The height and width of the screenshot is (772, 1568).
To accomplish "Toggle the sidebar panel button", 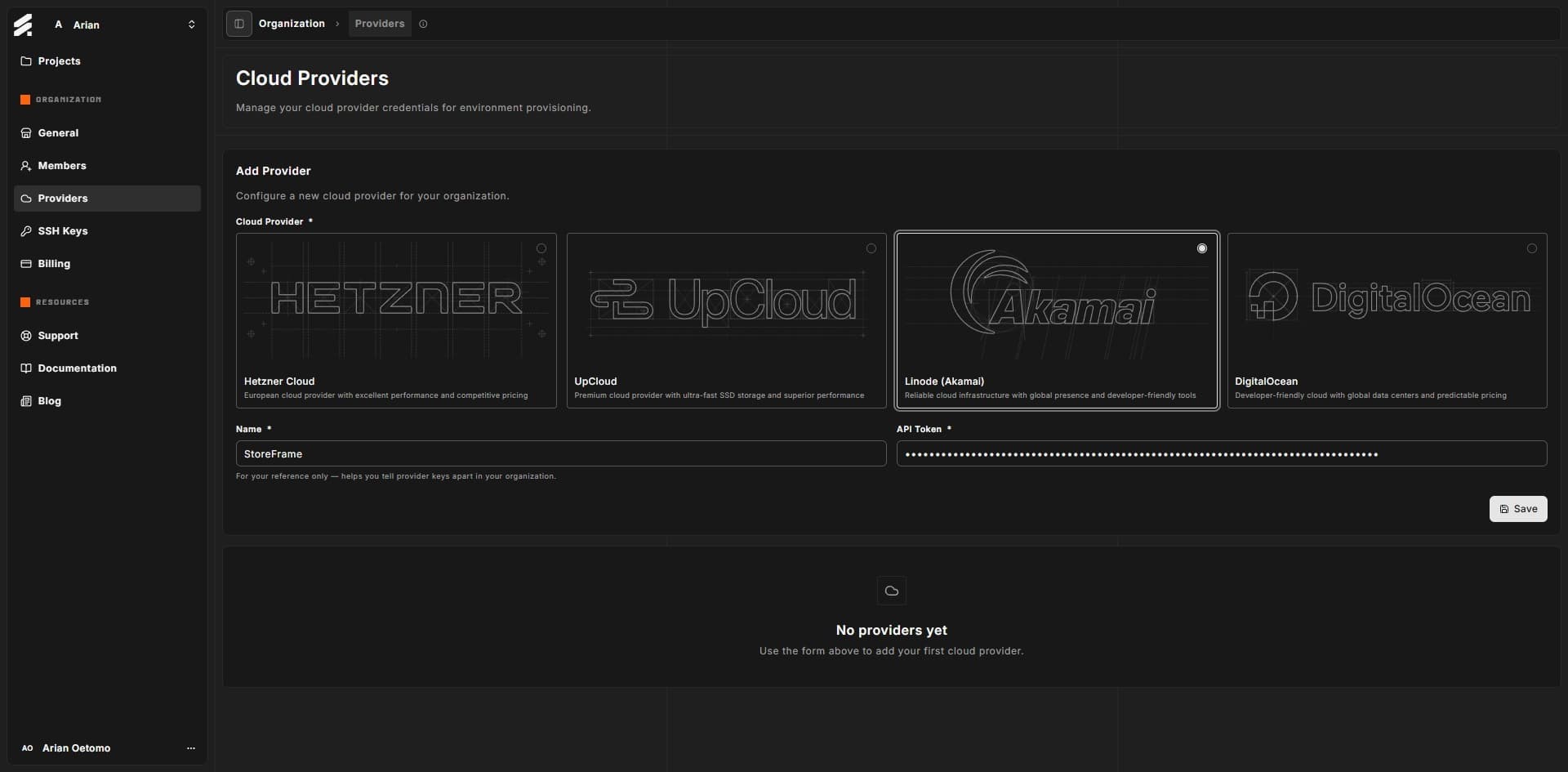I will pos(239,24).
